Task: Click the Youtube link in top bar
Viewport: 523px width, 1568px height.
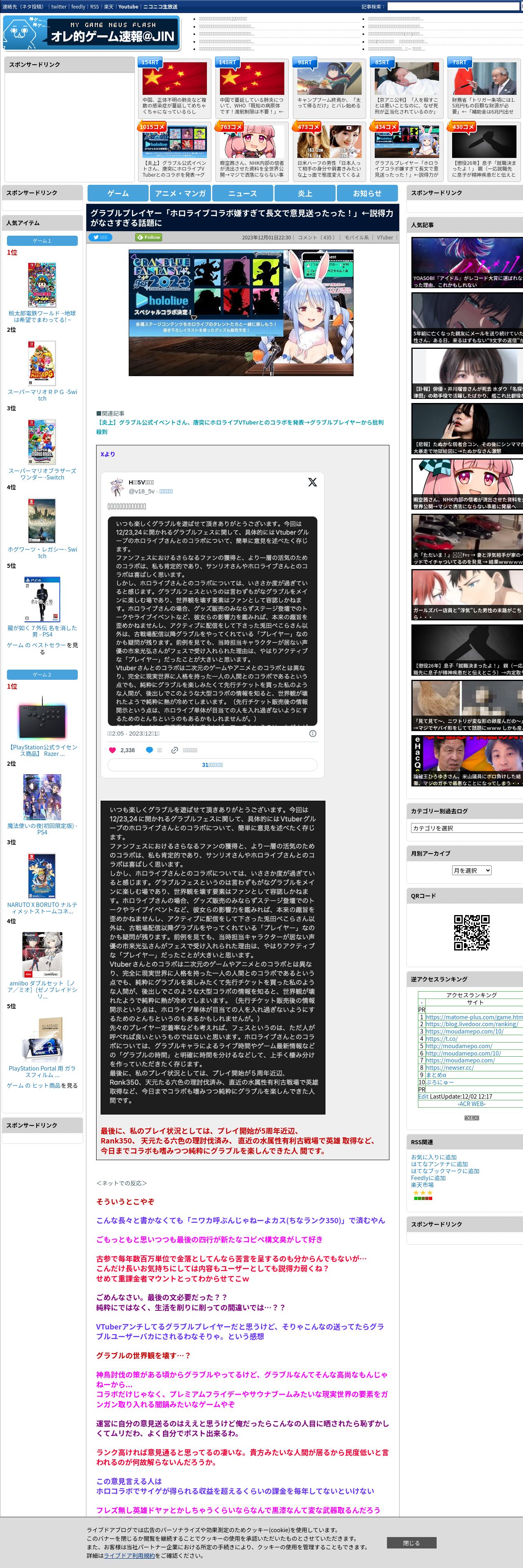Action: point(128,7)
